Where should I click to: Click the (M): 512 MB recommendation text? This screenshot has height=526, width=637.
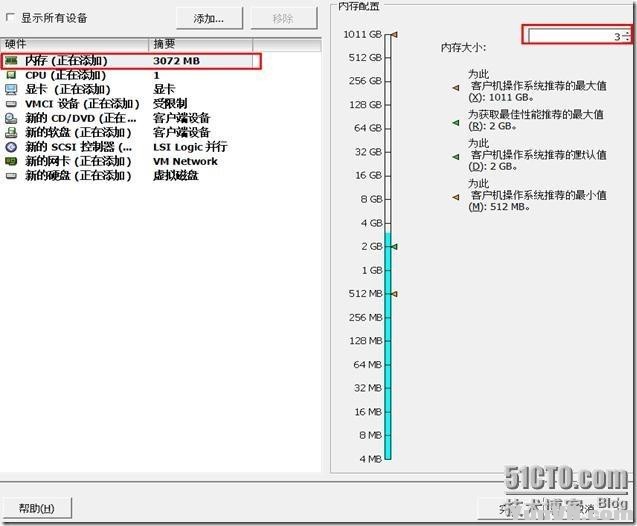pyautogui.click(x=500, y=207)
